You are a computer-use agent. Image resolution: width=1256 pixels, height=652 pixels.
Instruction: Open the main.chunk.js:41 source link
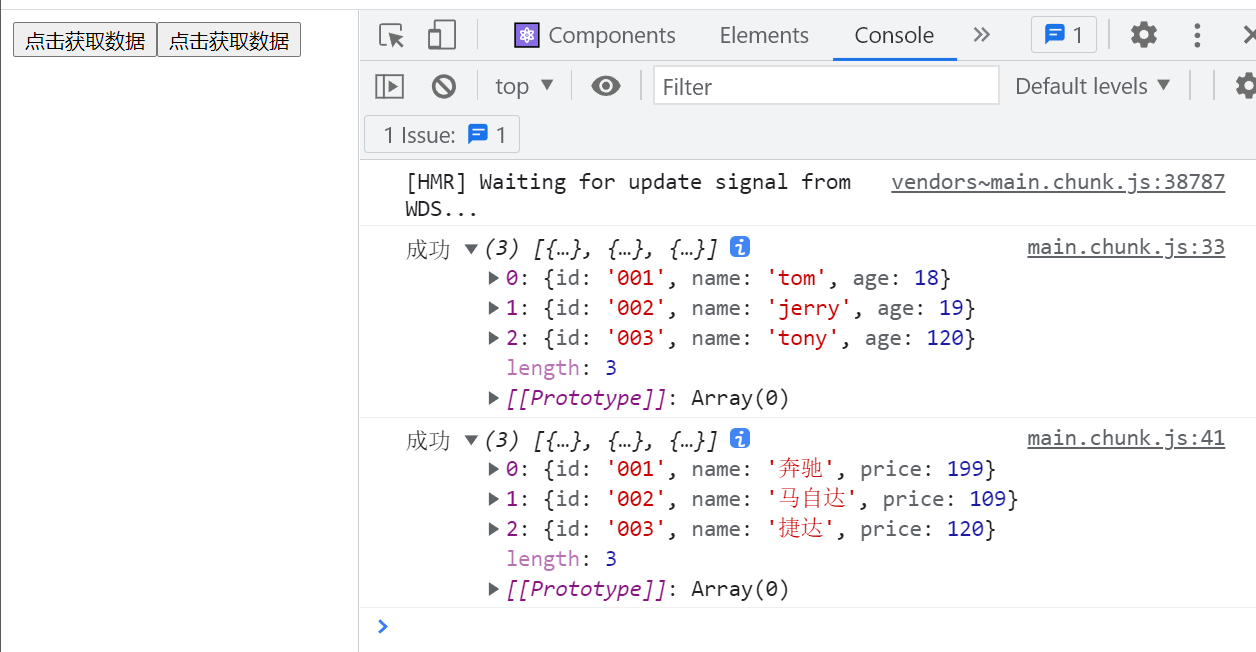[1125, 438]
